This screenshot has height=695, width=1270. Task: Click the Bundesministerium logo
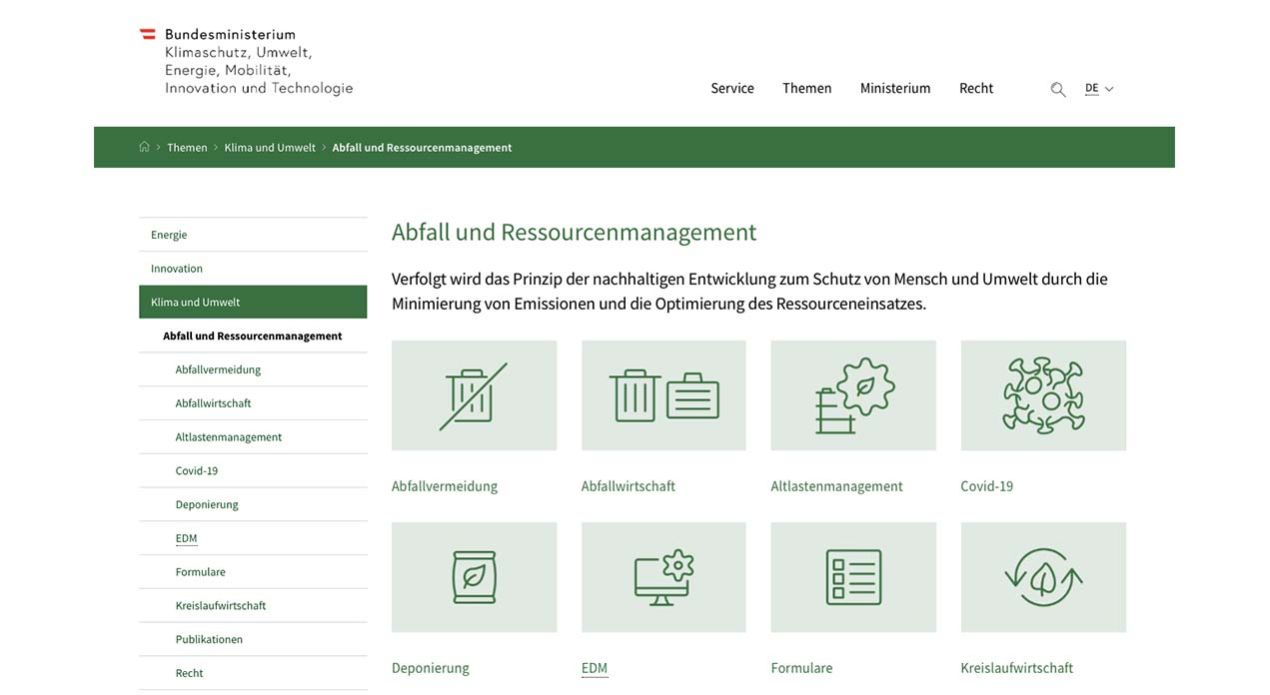[x=246, y=61]
